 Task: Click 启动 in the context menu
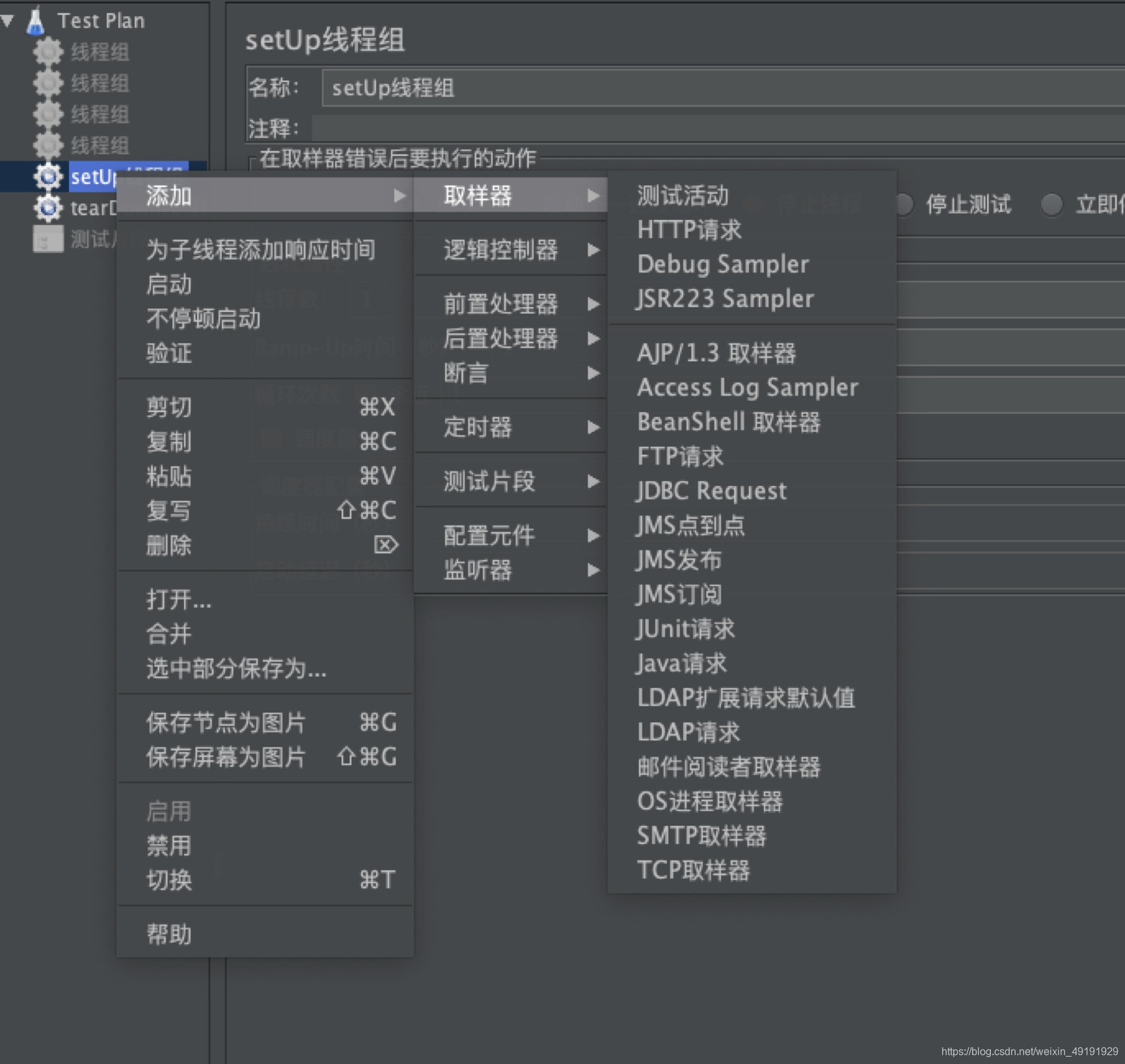[265, 284]
